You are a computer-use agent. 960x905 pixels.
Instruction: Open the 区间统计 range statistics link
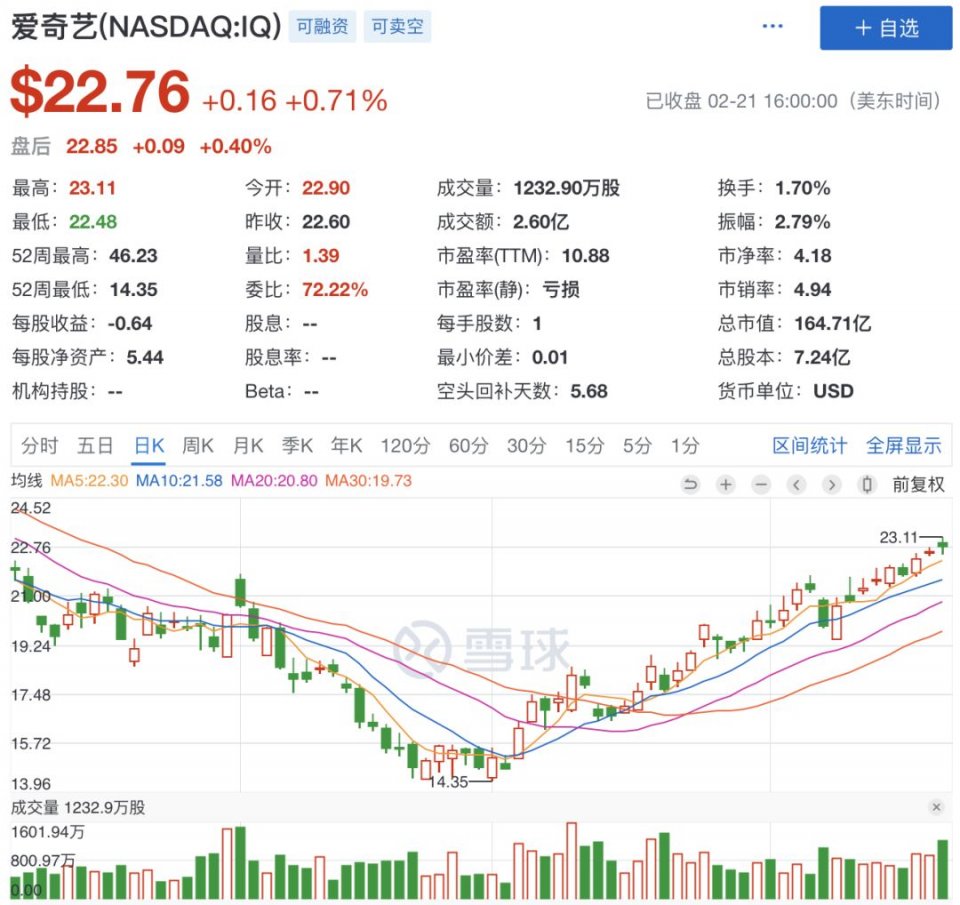point(809,446)
